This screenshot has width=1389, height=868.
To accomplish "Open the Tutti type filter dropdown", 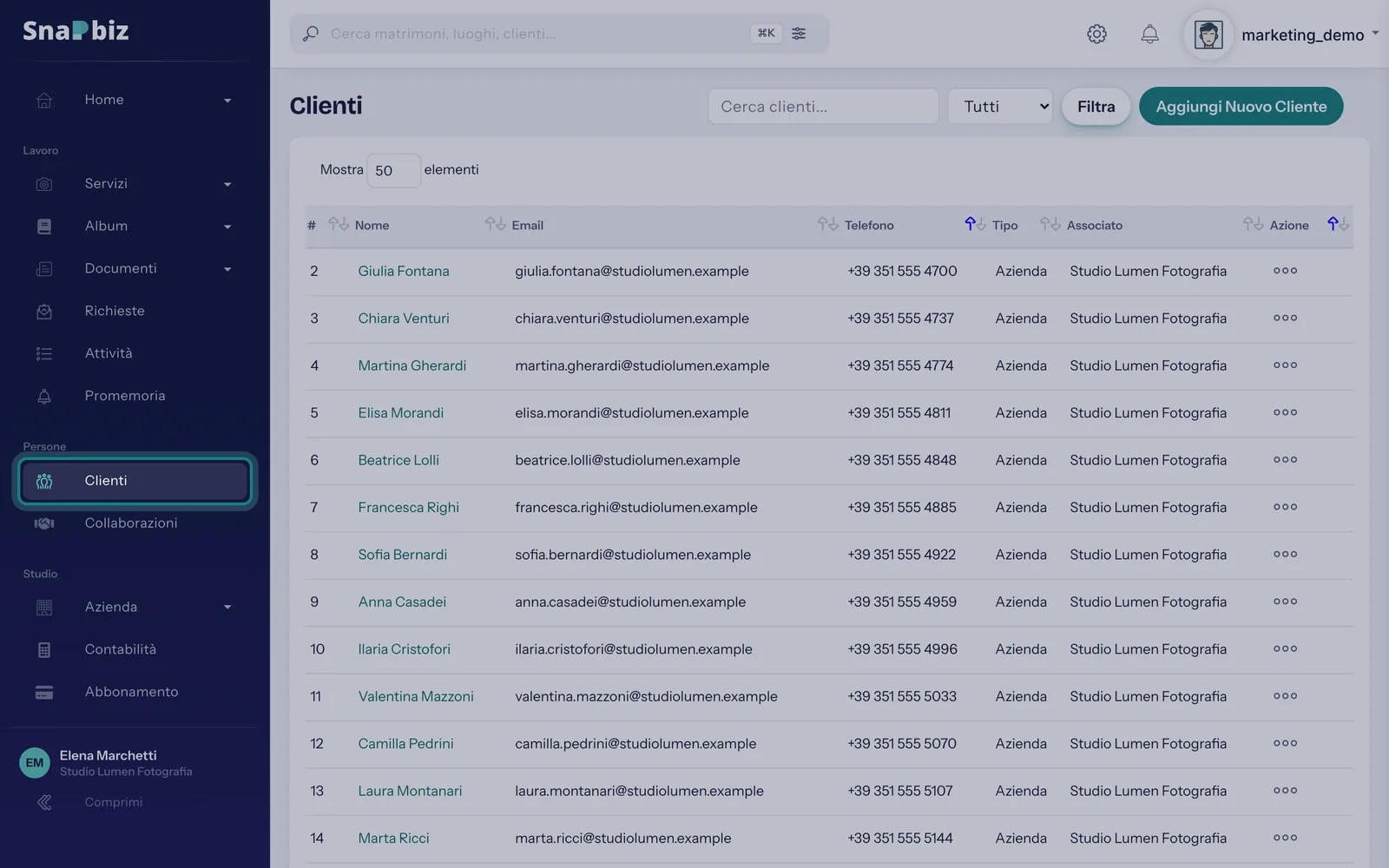I will [x=1000, y=106].
